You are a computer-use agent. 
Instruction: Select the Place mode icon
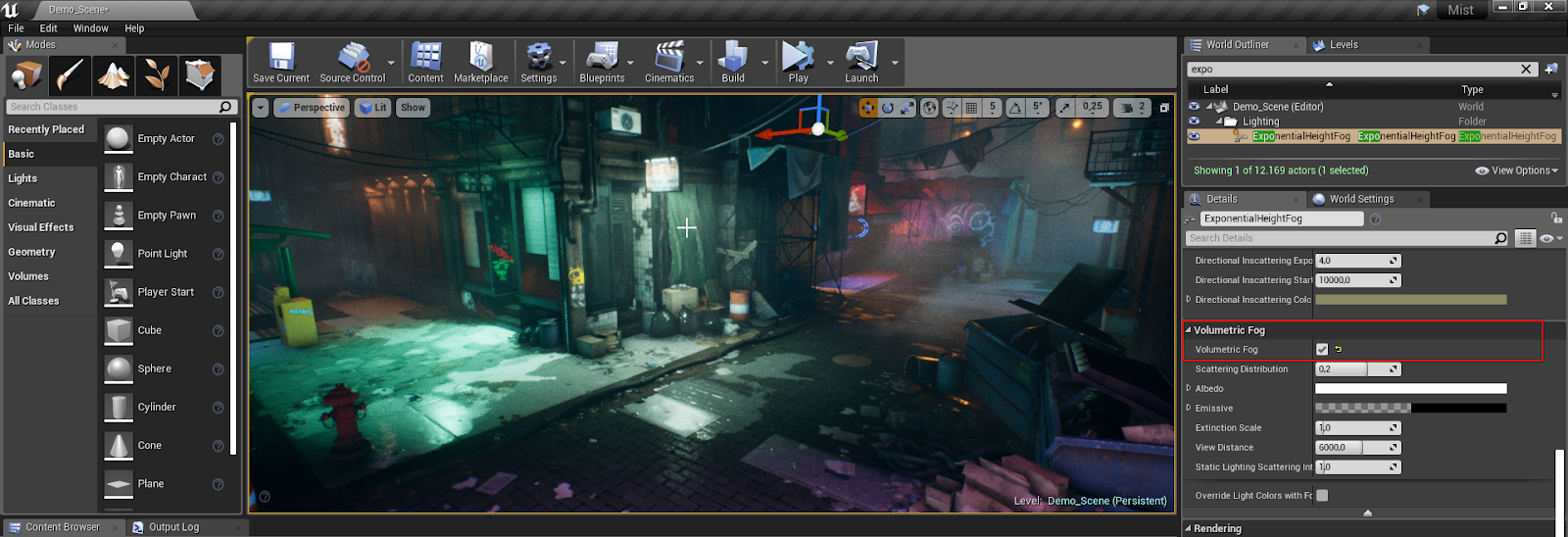(x=26, y=74)
